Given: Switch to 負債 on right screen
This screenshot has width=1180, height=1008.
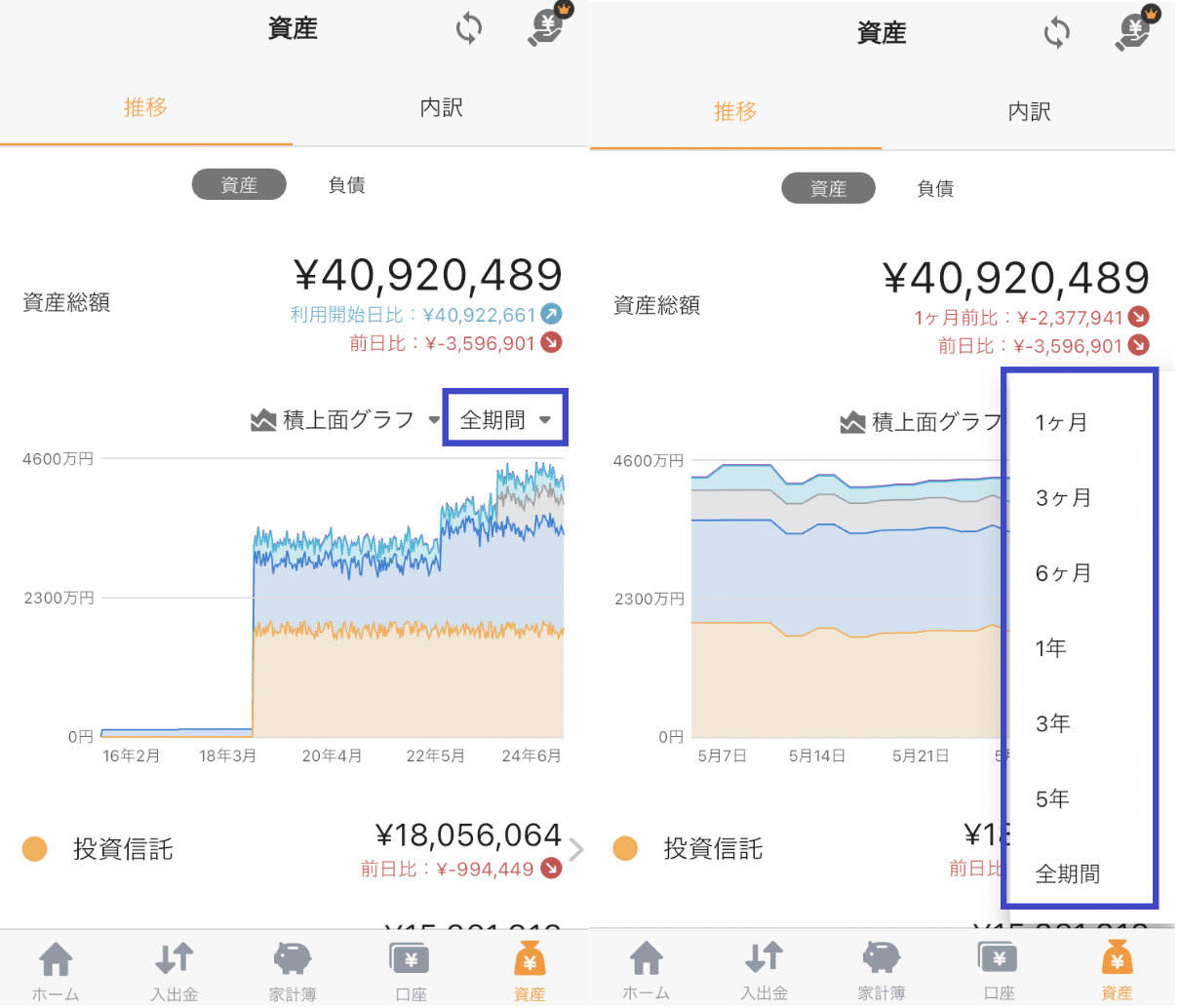Looking at the screenshot, I should pyautogui.click(x=935, y=189).
